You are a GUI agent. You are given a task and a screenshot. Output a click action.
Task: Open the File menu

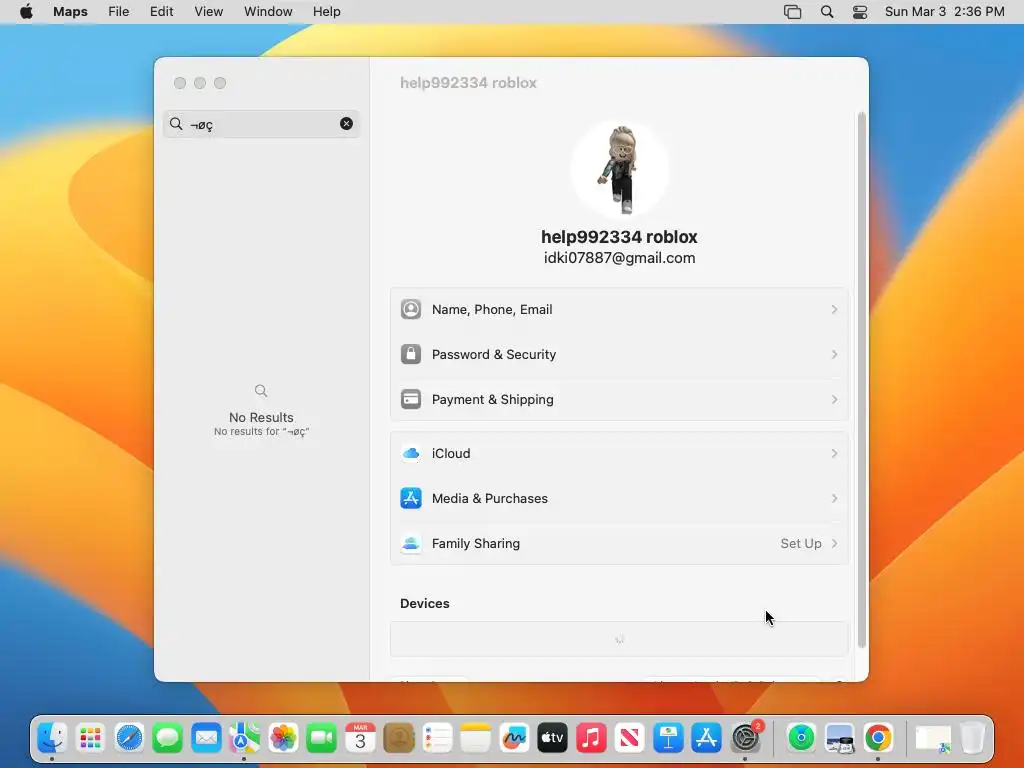click(x=118, y=12)
